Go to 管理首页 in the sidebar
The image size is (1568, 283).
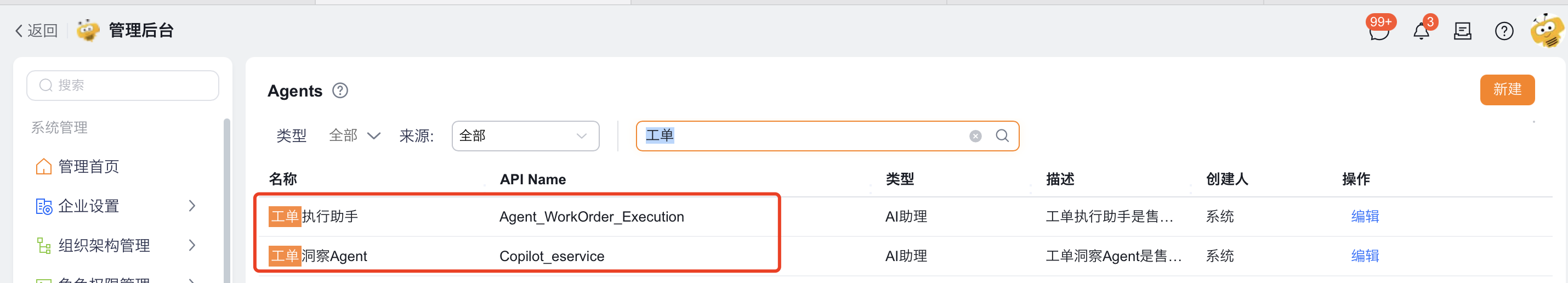(88, 167)
